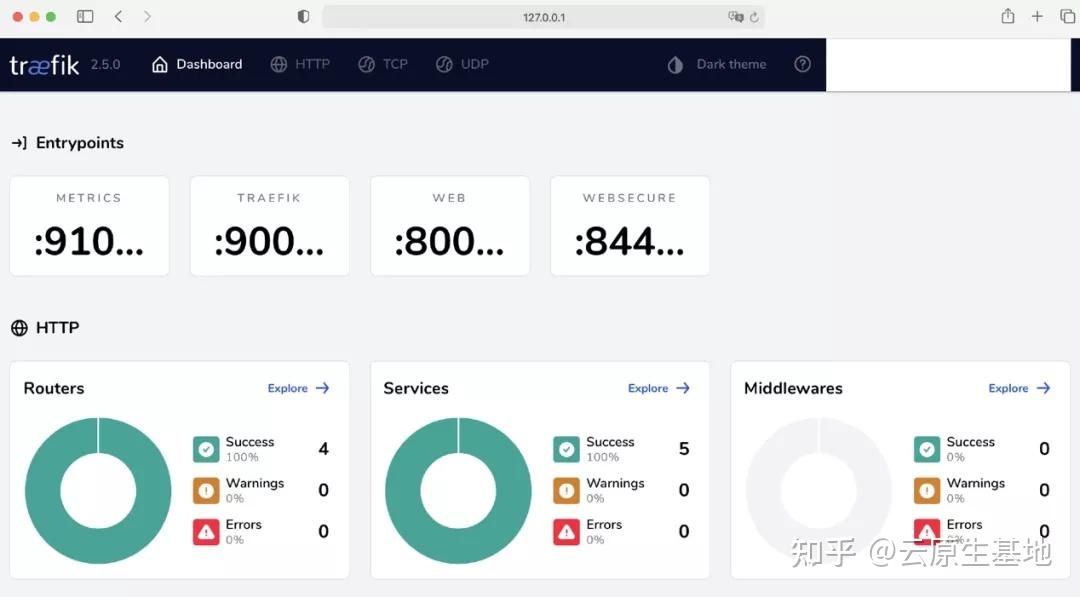Click the Entrypoints arrow icon

[19, 142]
